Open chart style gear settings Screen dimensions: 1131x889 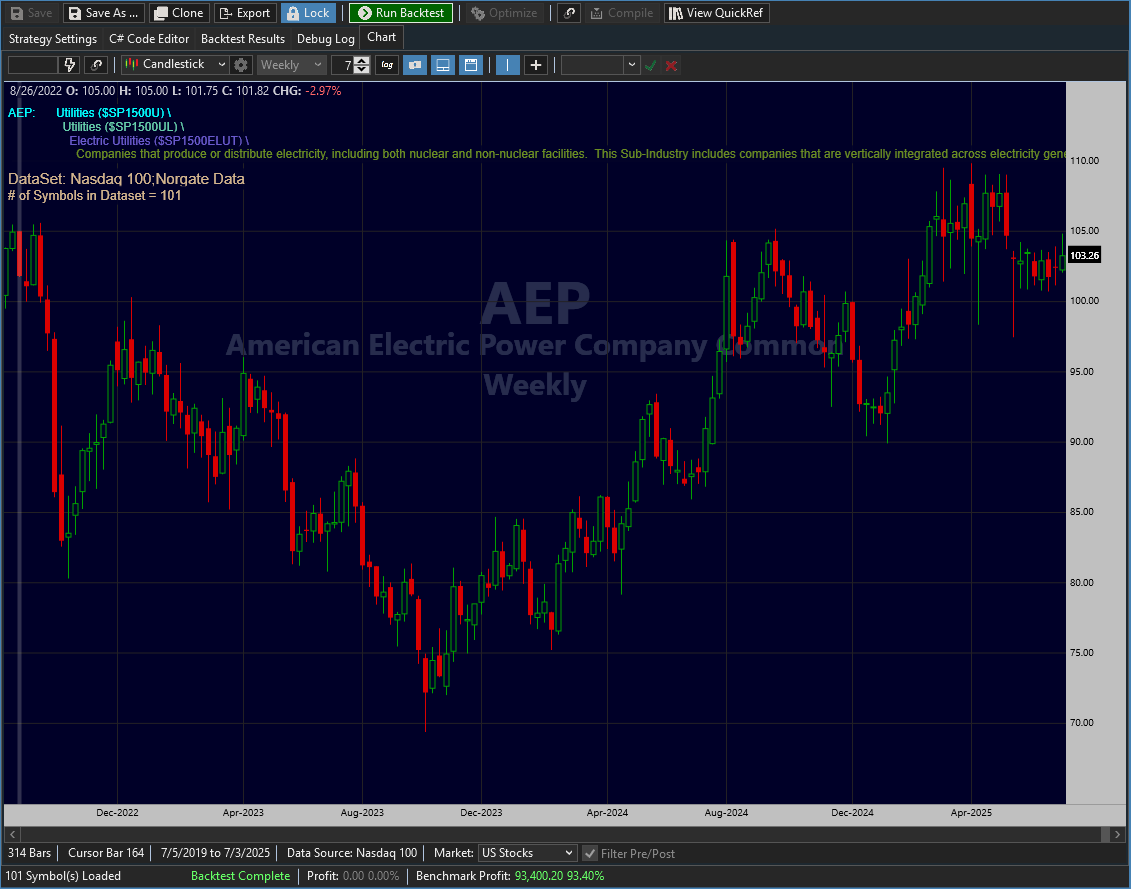(x=241, y=65)
